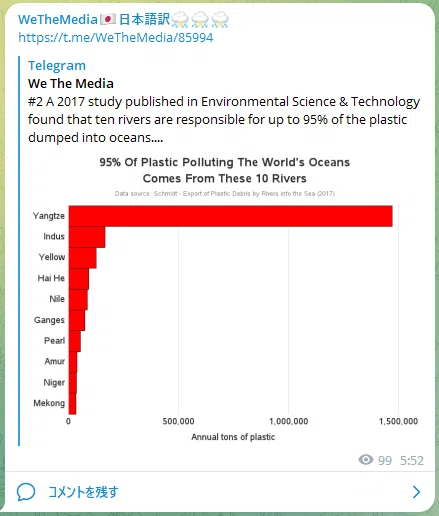Viewport: 439px width, 516px height.
Task: Click the blue link preview sidebar line
Action: tap(19, 251)
